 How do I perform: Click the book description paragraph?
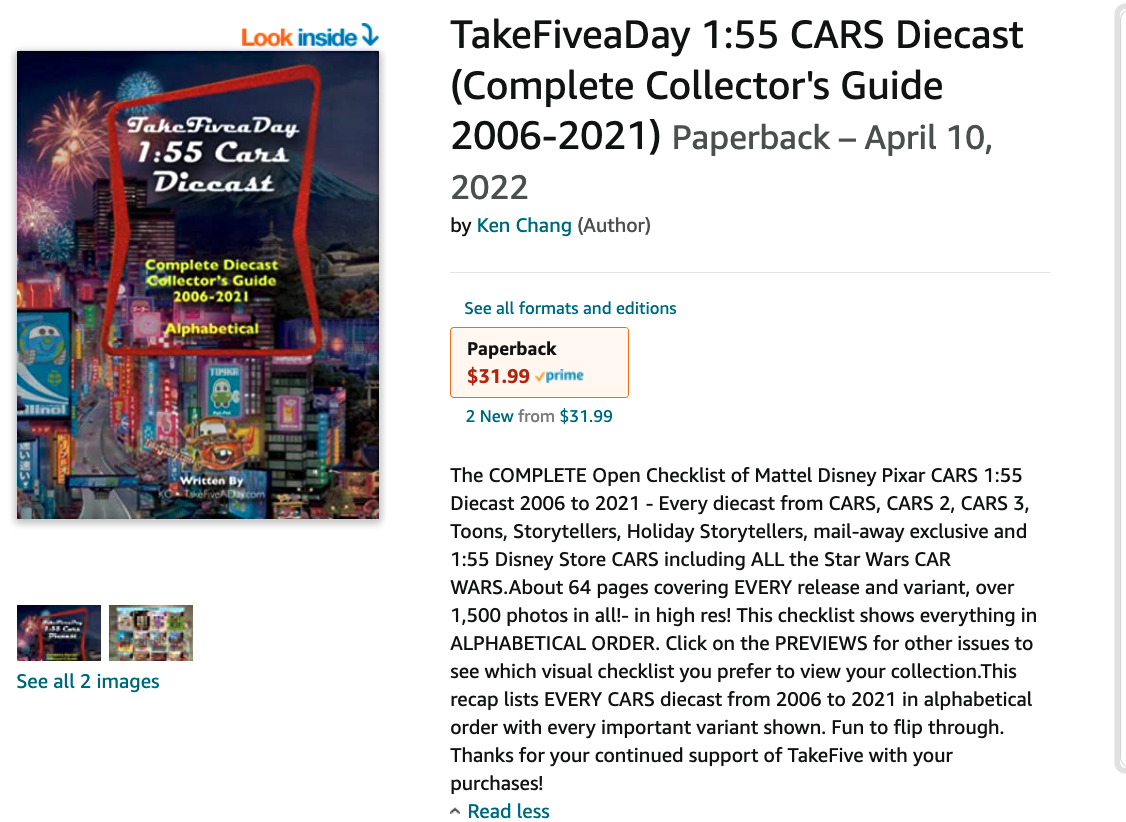click(x=744, y=629)
